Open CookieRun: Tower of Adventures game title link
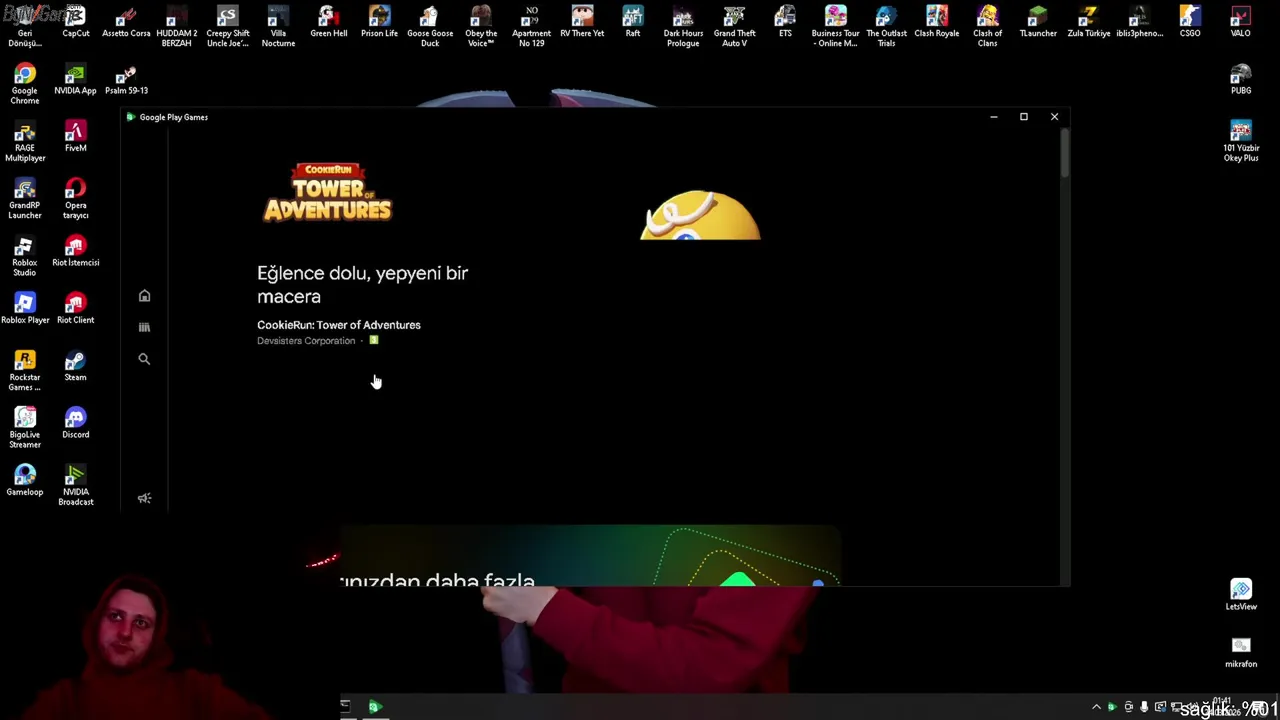Viewport: 1280px width, 720px height. pos(338,325)
